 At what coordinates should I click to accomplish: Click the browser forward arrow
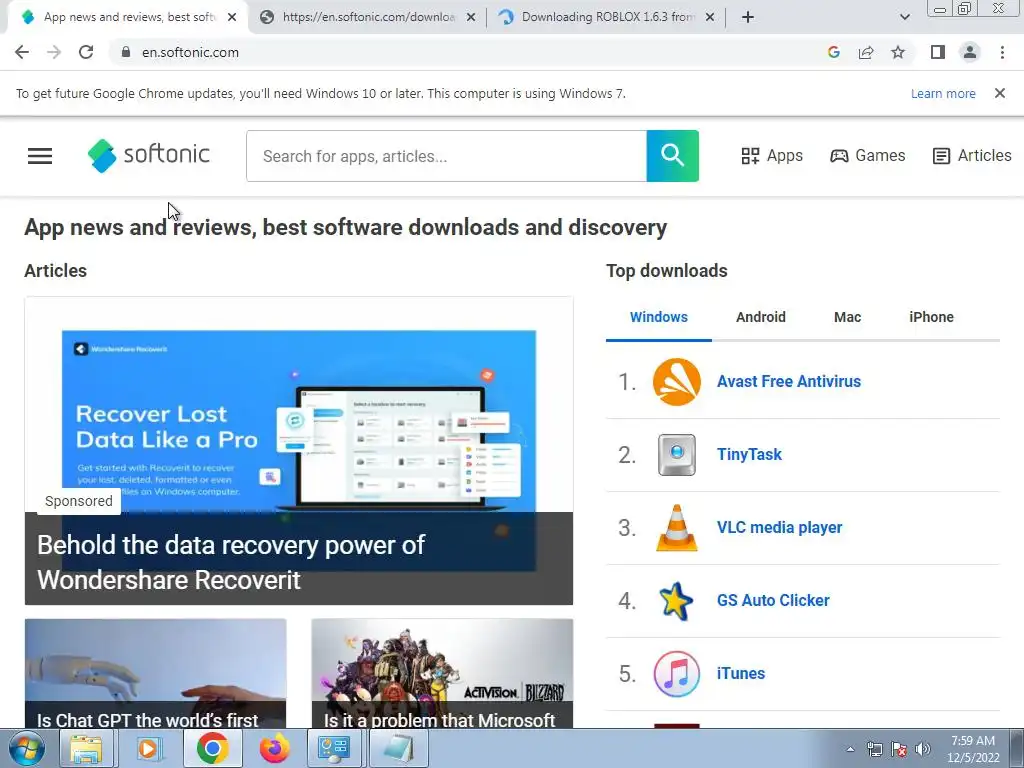pyautogui.click(x=54, y=52)
